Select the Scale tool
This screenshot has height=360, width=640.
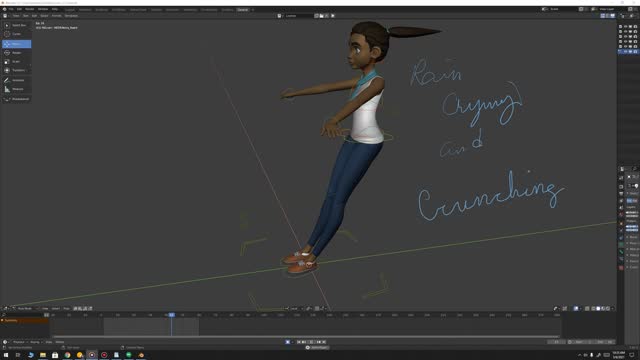[x=16, y=62]
